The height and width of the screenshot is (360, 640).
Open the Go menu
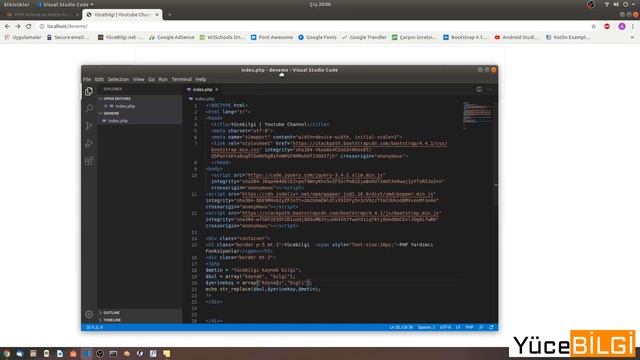click(x=151, y=79)
